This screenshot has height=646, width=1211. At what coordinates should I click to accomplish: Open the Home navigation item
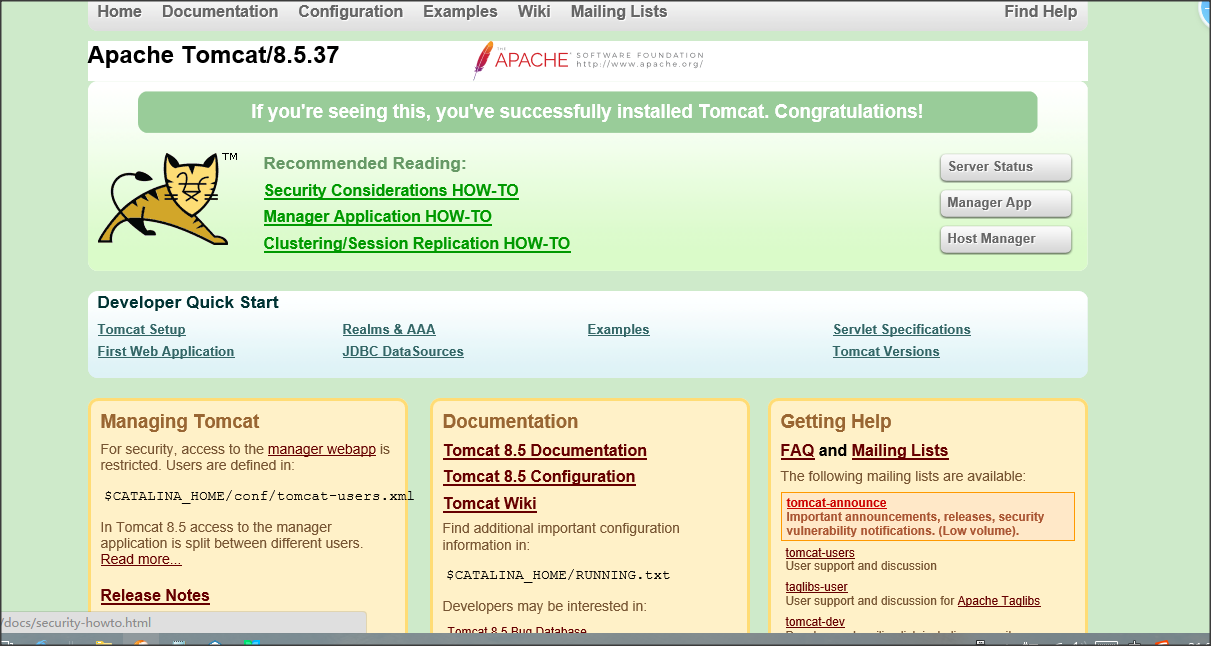(x=120, y=12)
